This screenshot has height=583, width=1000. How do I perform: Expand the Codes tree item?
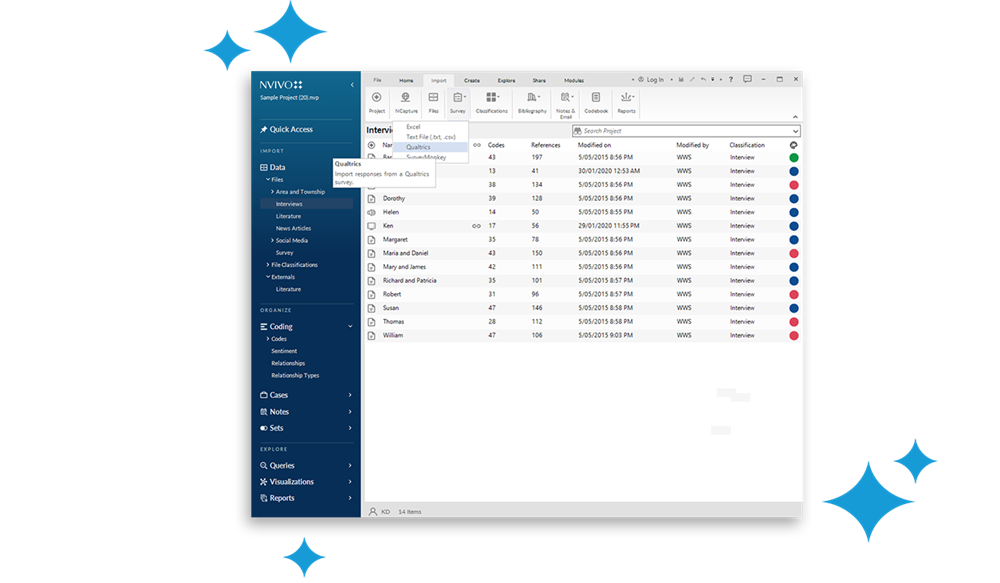[x=268, y=339]
